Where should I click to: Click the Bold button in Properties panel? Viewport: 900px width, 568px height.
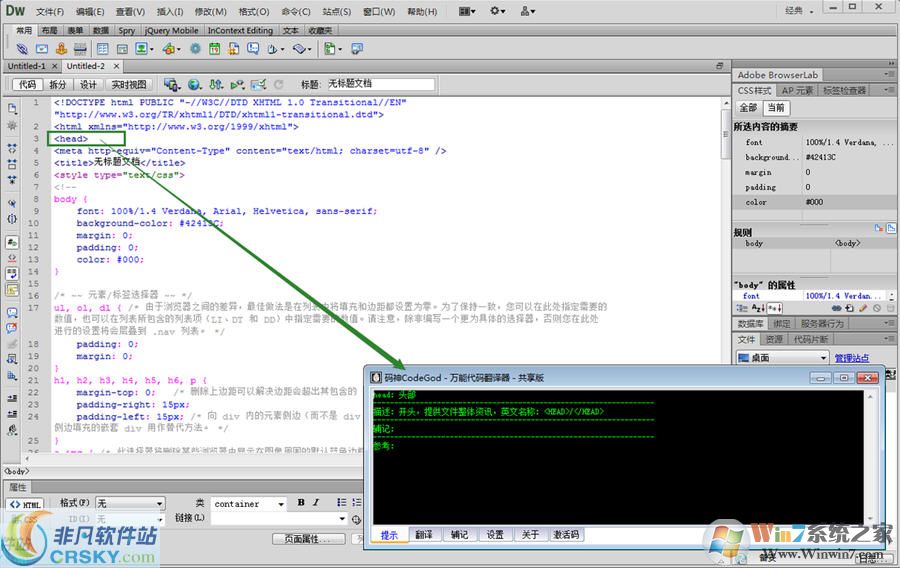coord(301,503)
